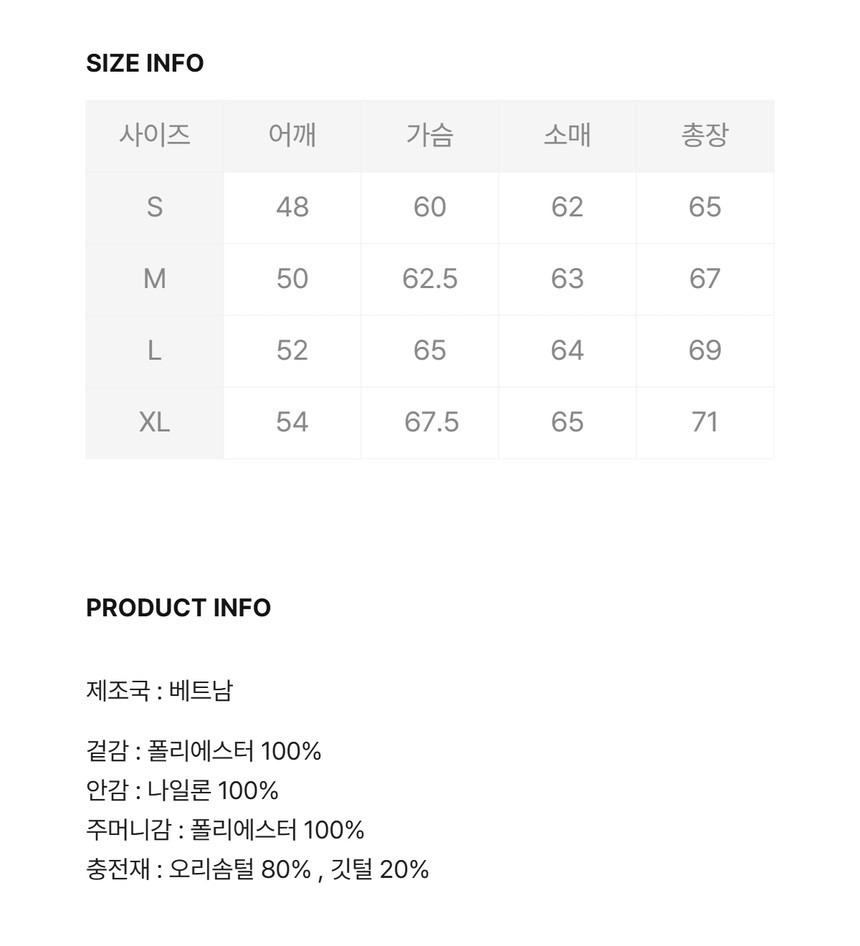
Task: Click the 48 shoulder value for S
Action: pyautogui.click(x=292, y=207)
